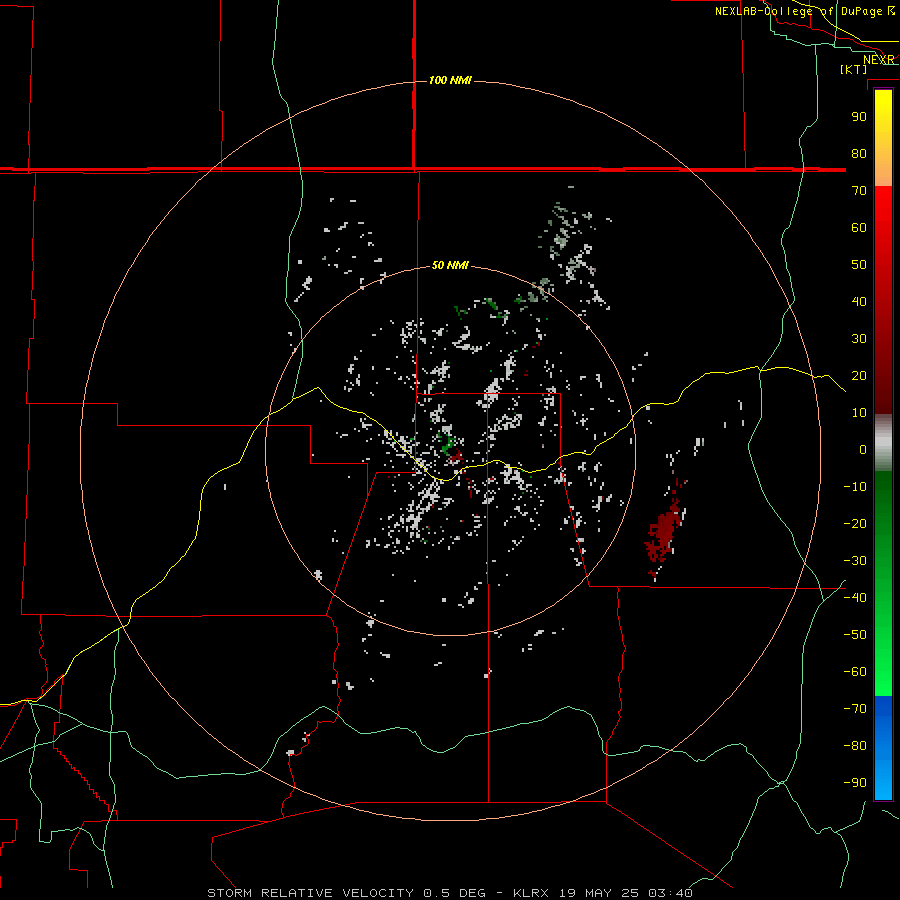Click the "KLRX" station identifier in caption

[532, 893]
